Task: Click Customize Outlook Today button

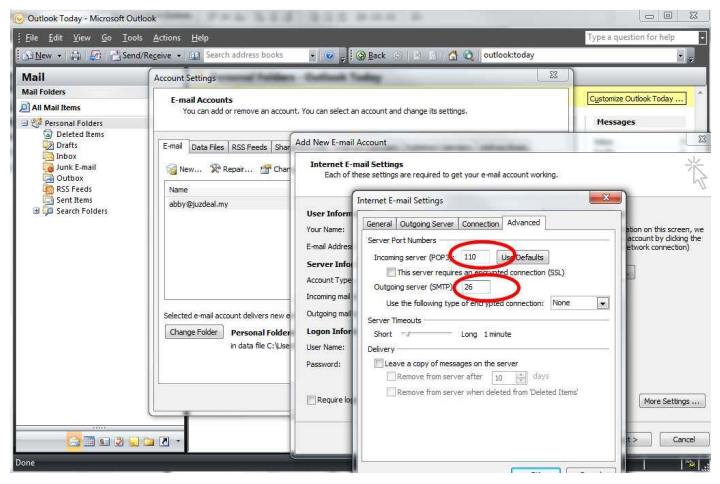Action: click(636, 99)
